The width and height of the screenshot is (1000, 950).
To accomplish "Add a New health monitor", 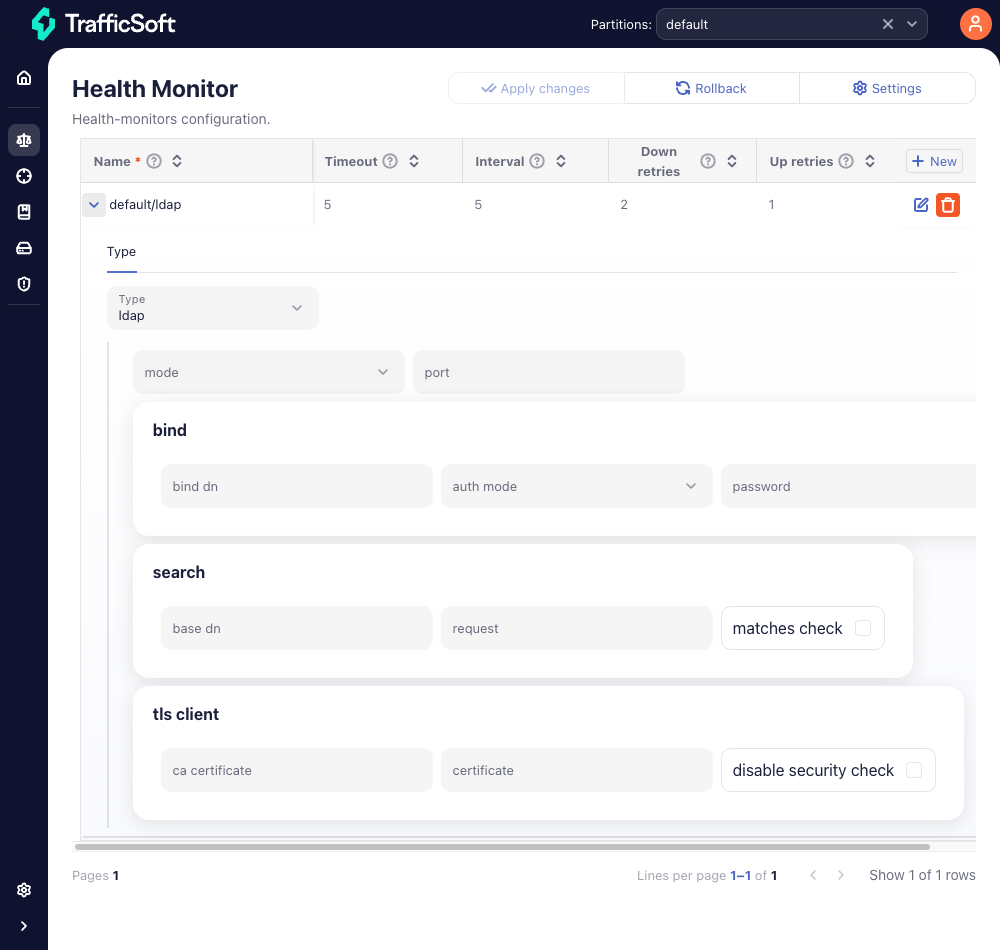I will pos(934,161).
